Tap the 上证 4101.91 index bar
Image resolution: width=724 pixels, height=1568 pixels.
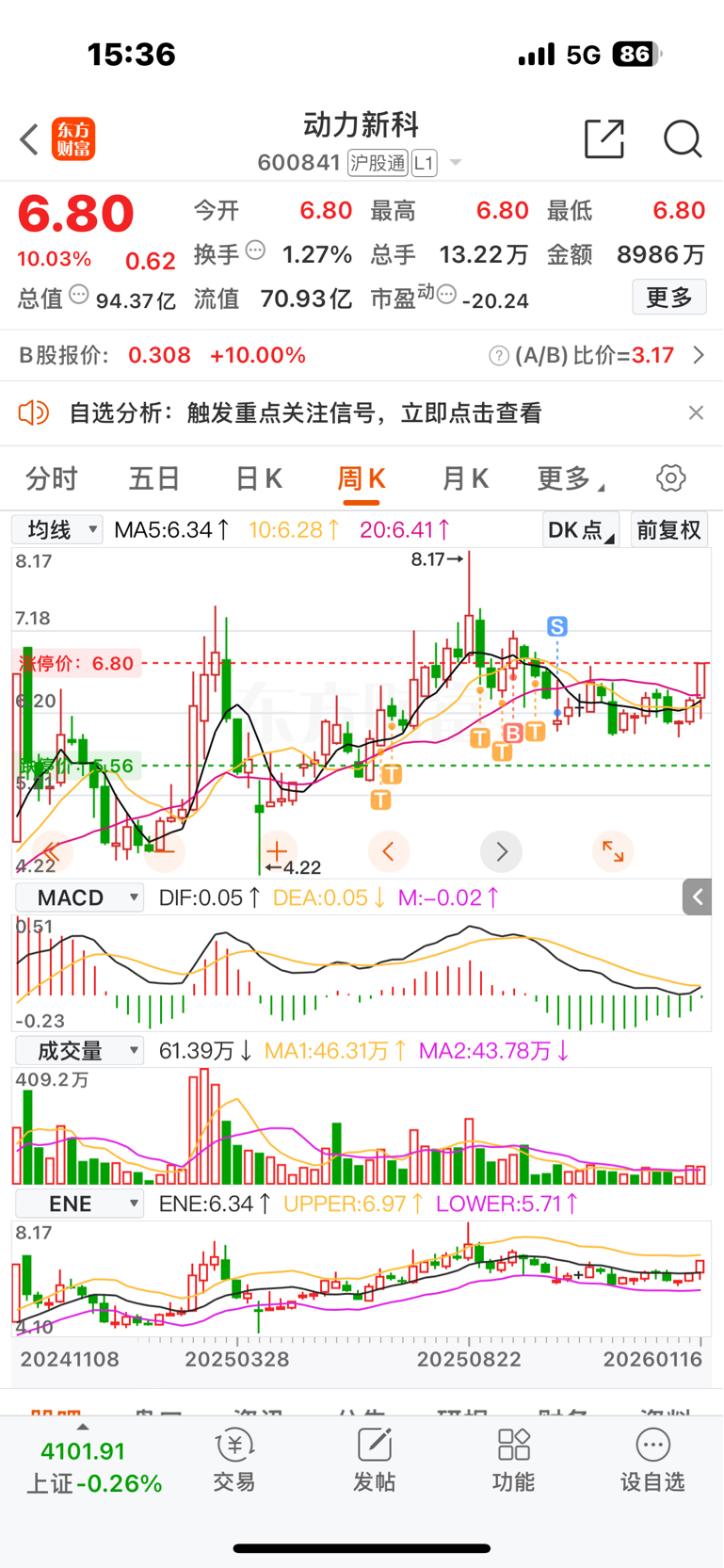(x=94, y=1467)
